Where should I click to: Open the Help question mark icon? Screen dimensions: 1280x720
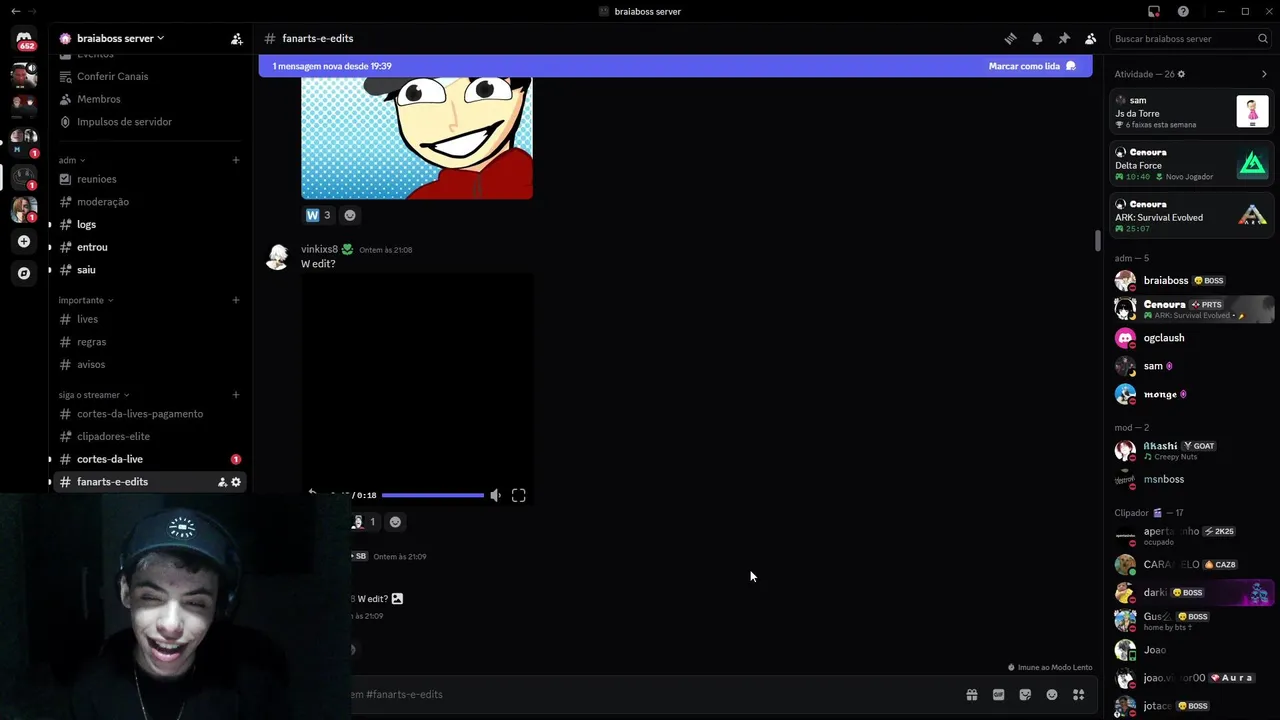coord(1183,11)
